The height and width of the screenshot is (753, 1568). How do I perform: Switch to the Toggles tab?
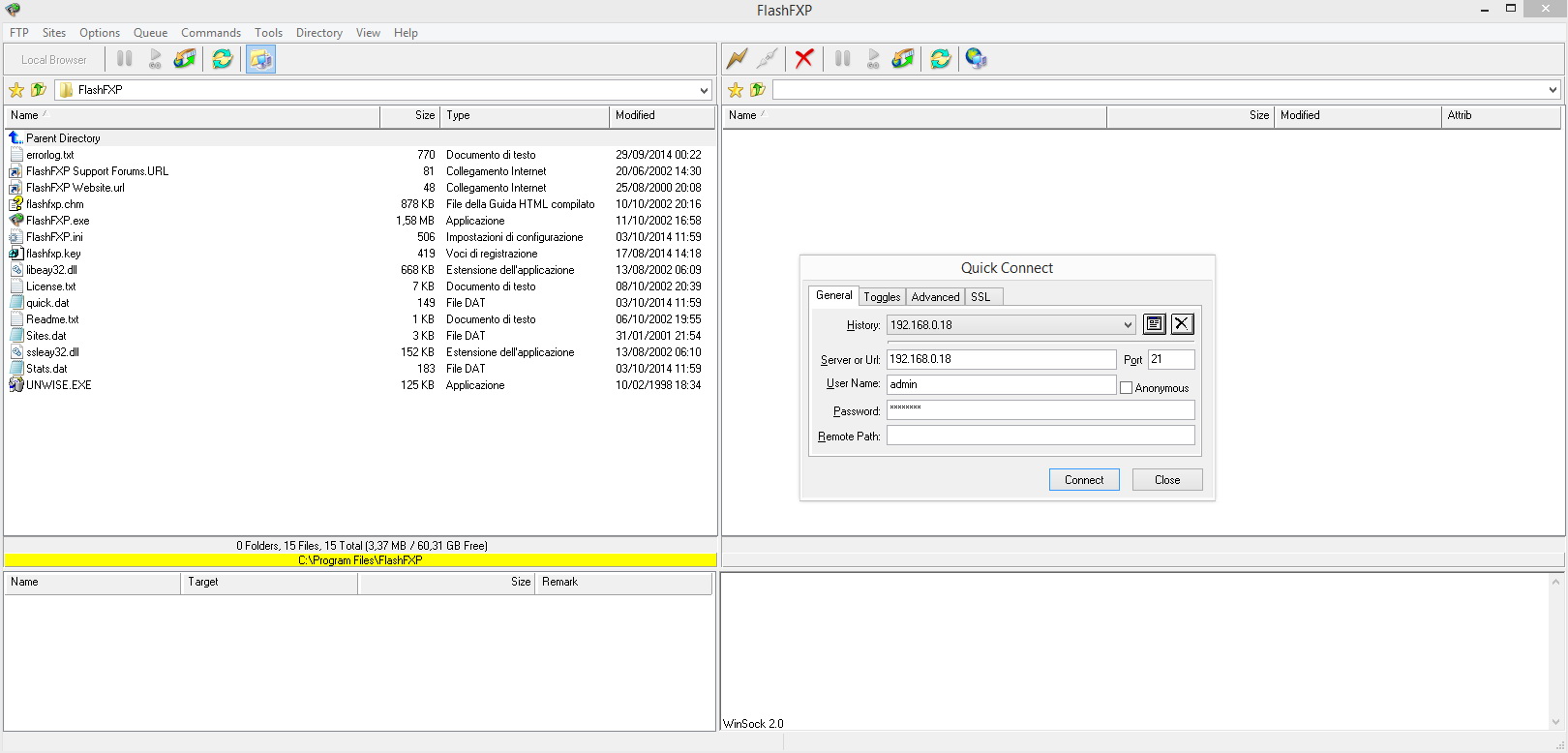[882, 297]
